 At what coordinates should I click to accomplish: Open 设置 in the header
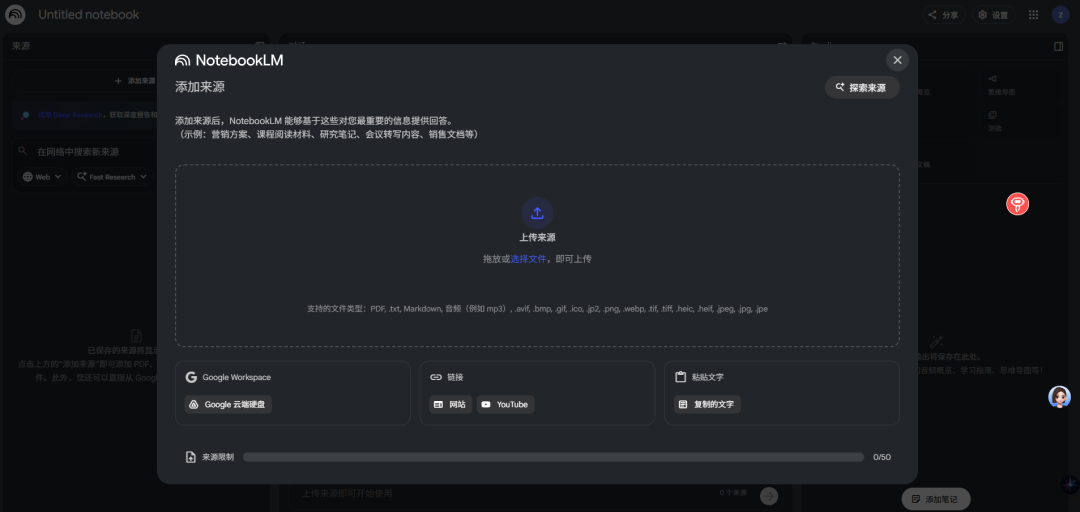point(993,14)
